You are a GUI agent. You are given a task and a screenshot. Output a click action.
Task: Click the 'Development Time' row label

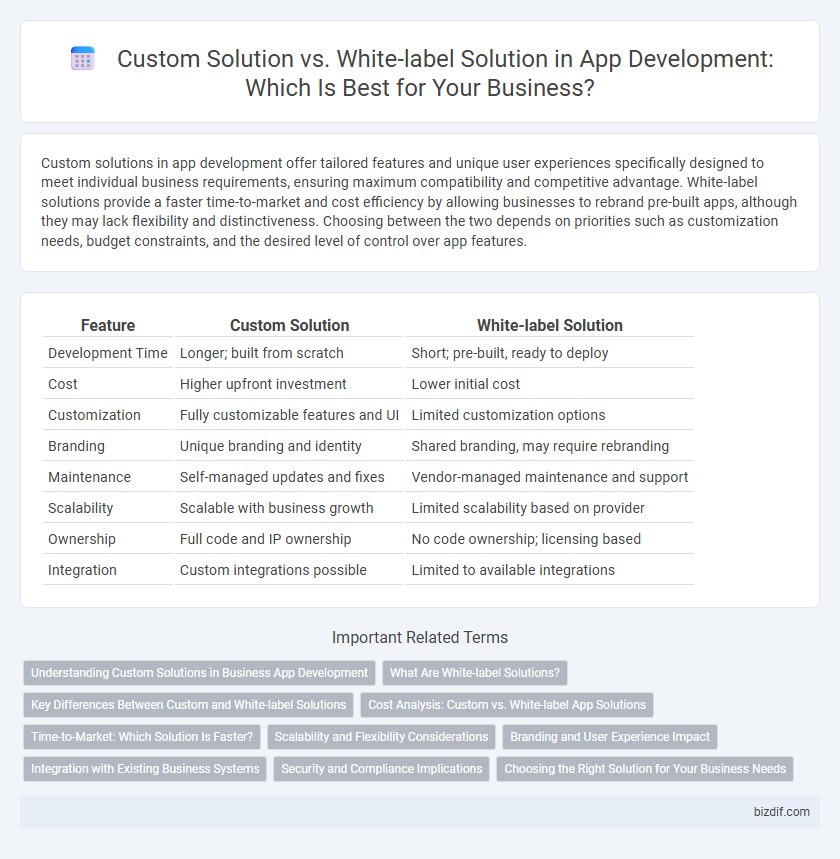(108, 353)
